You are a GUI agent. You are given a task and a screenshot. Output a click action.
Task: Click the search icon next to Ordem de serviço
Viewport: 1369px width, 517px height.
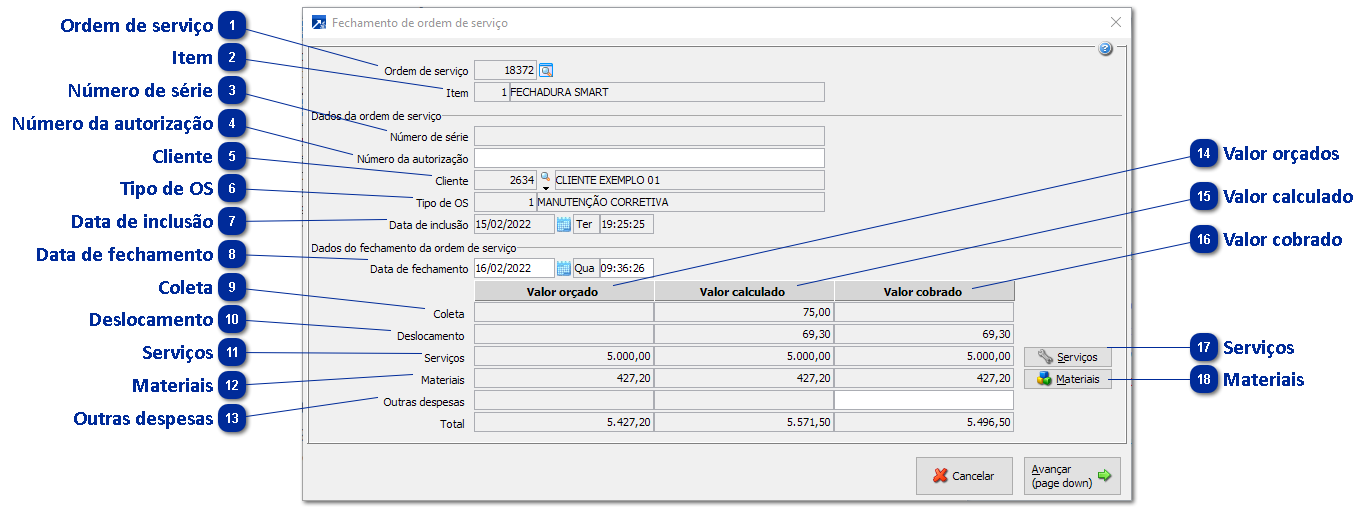pos(546,70)
